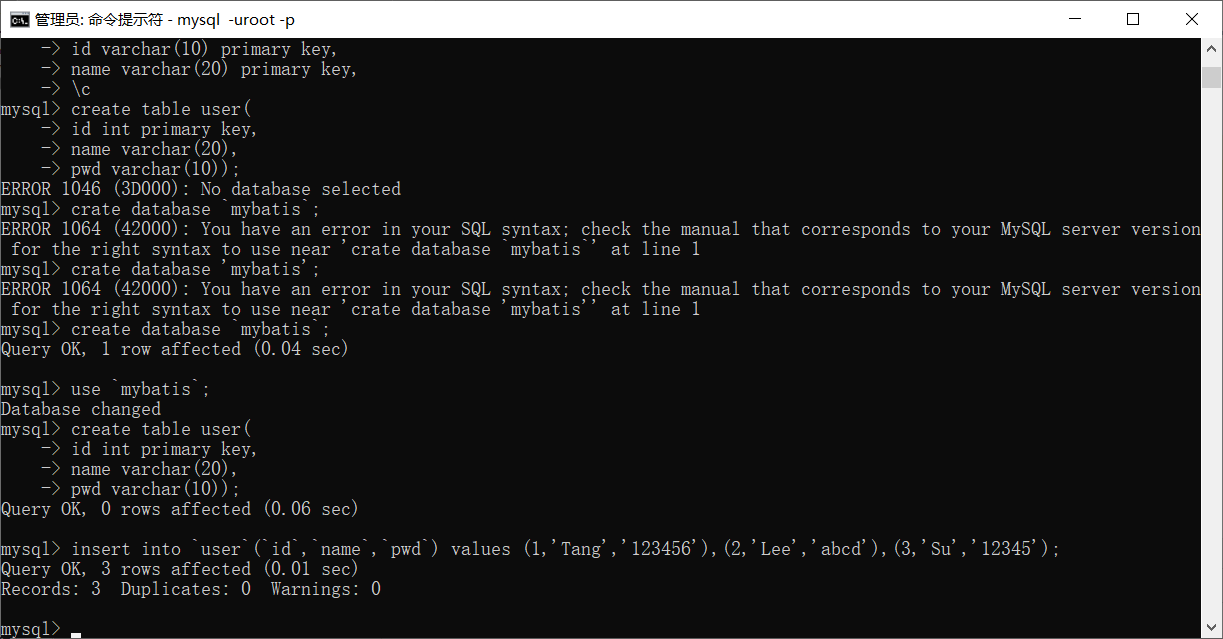Click 'create database `mybatis`;' successful command

[x=200, y=329]
